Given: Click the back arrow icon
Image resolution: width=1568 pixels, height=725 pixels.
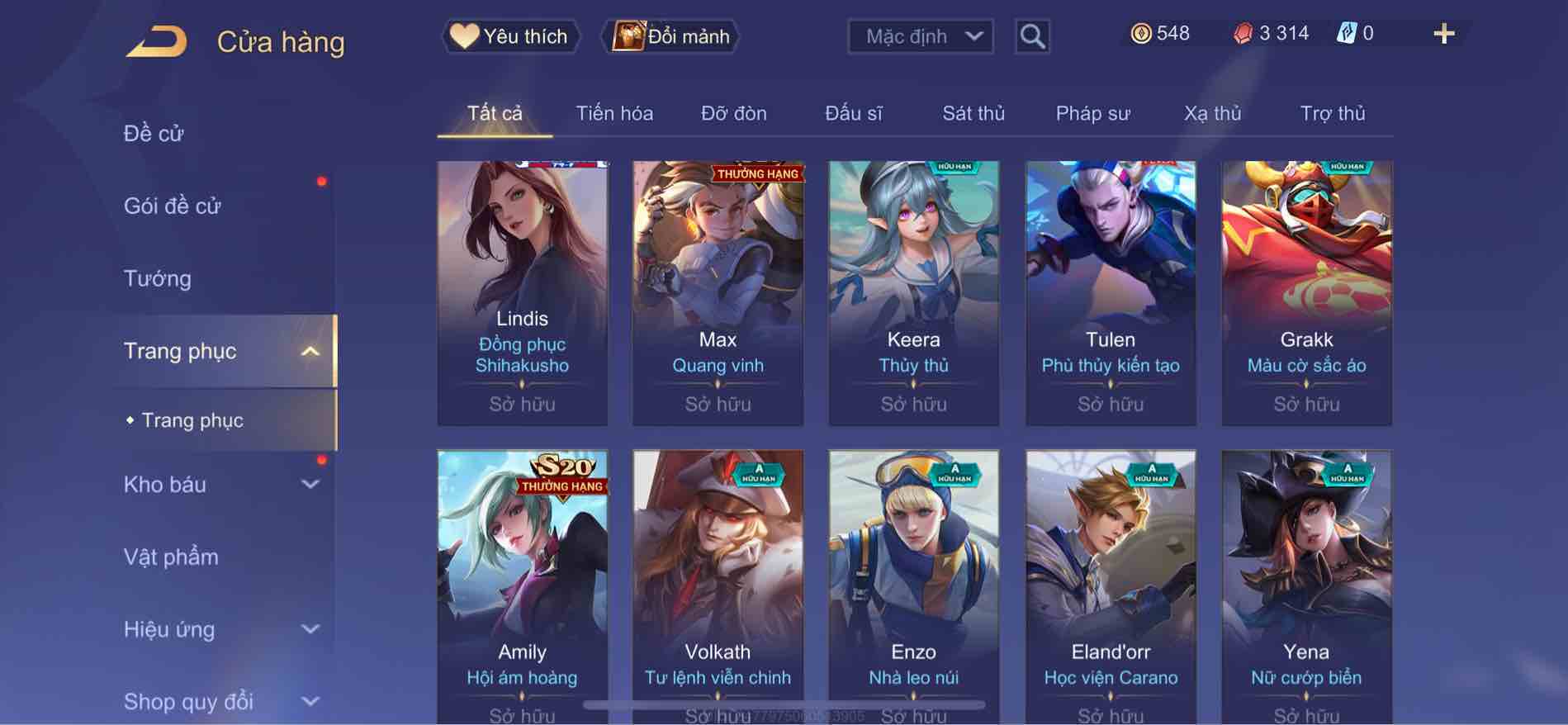Looking at the screenshot, I should point(157,42).
